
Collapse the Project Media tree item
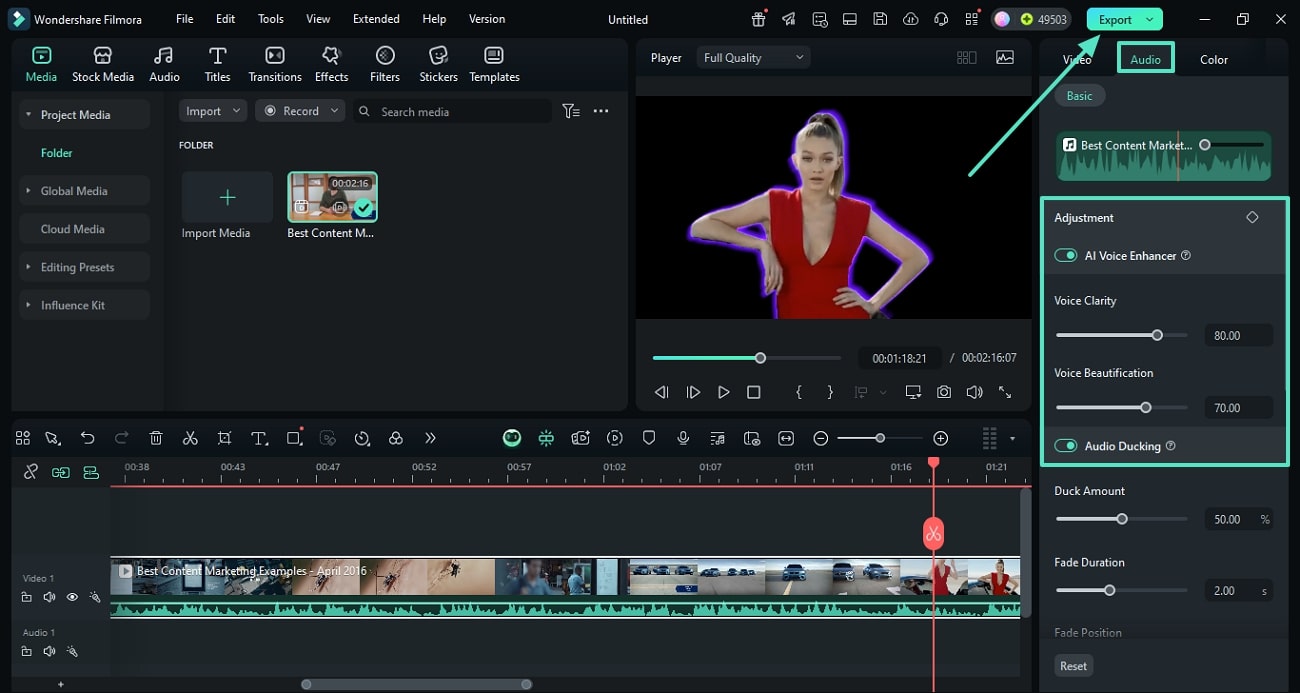(x=29, y=115)
